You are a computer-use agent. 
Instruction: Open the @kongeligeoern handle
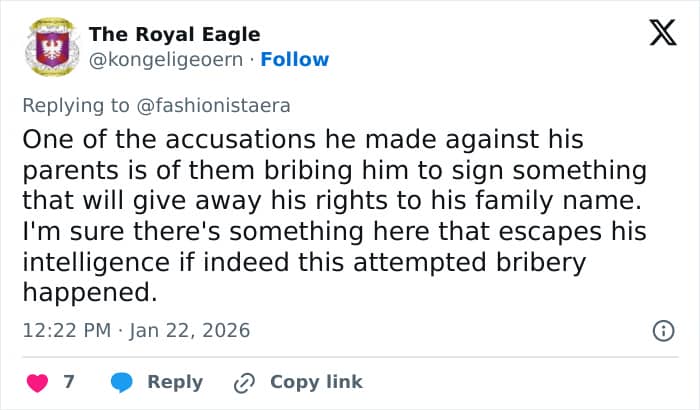[x=168, y=59]
